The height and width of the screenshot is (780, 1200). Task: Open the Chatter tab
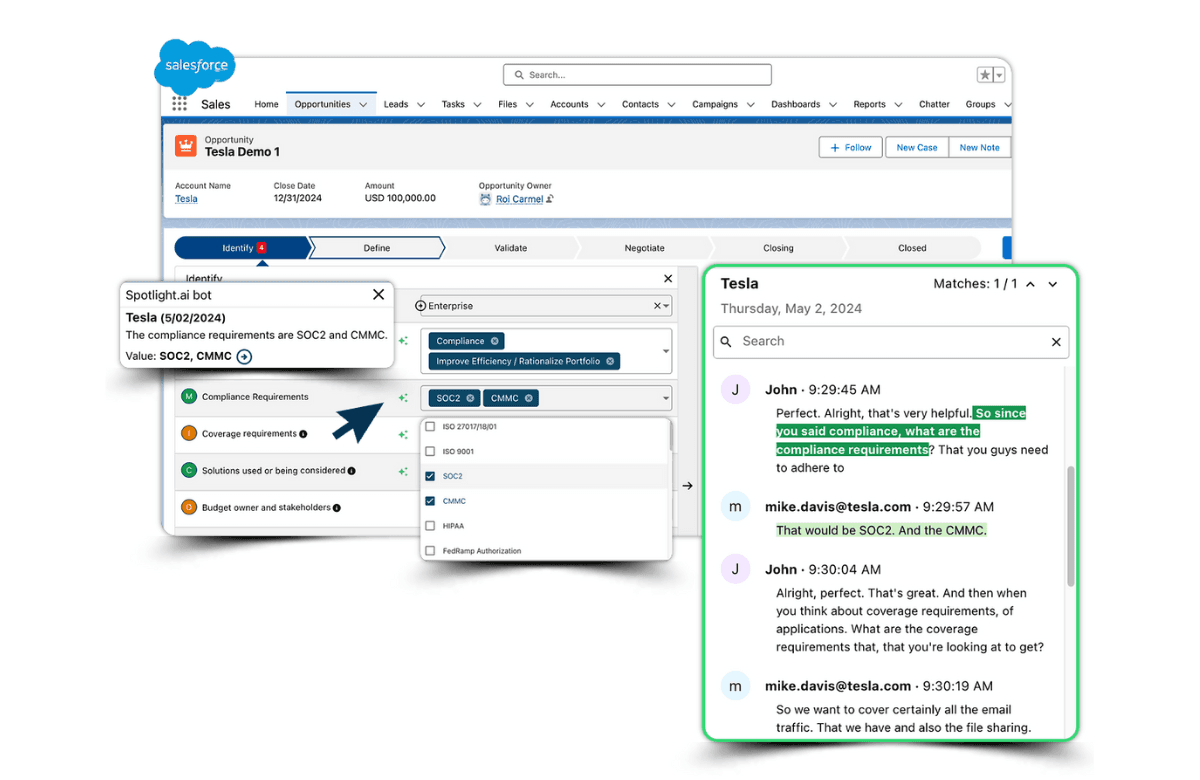934,104
